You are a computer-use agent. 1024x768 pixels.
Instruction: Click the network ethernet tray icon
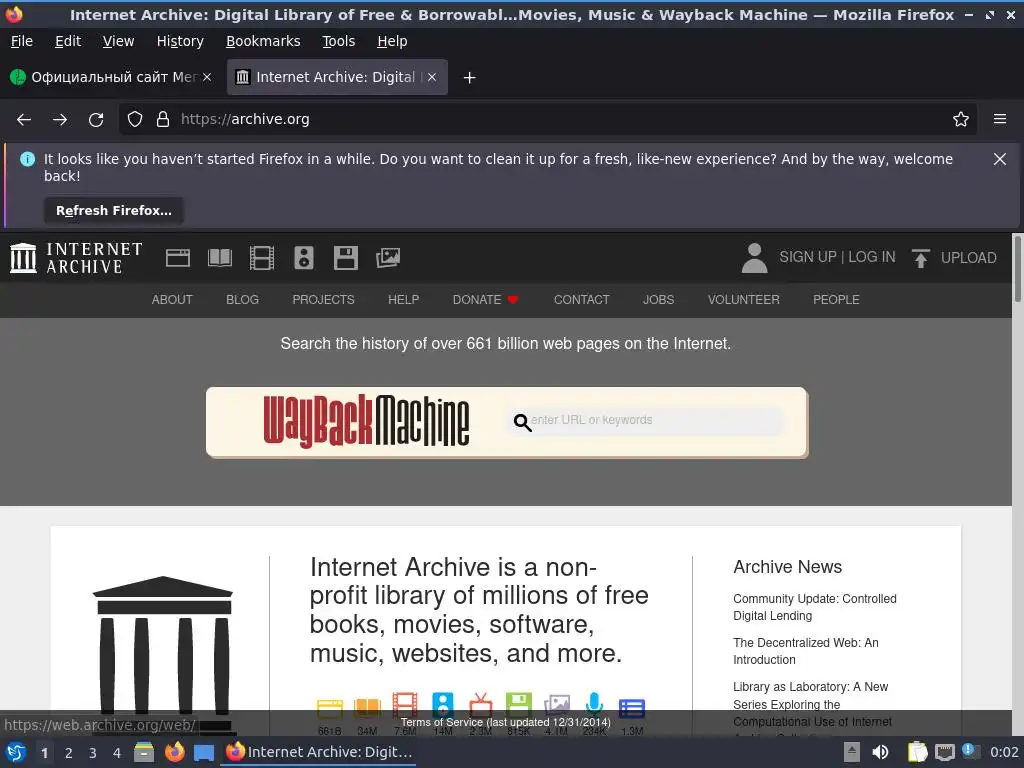(x=944, y=752)
